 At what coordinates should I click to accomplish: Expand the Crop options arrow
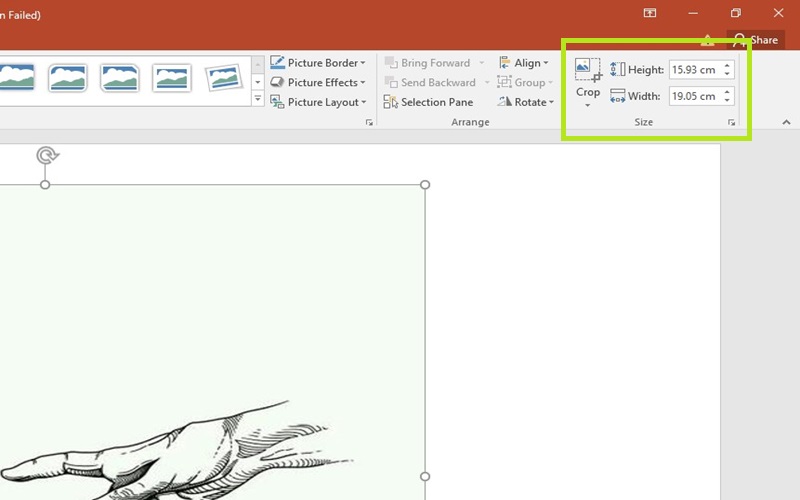click(588, 105)
